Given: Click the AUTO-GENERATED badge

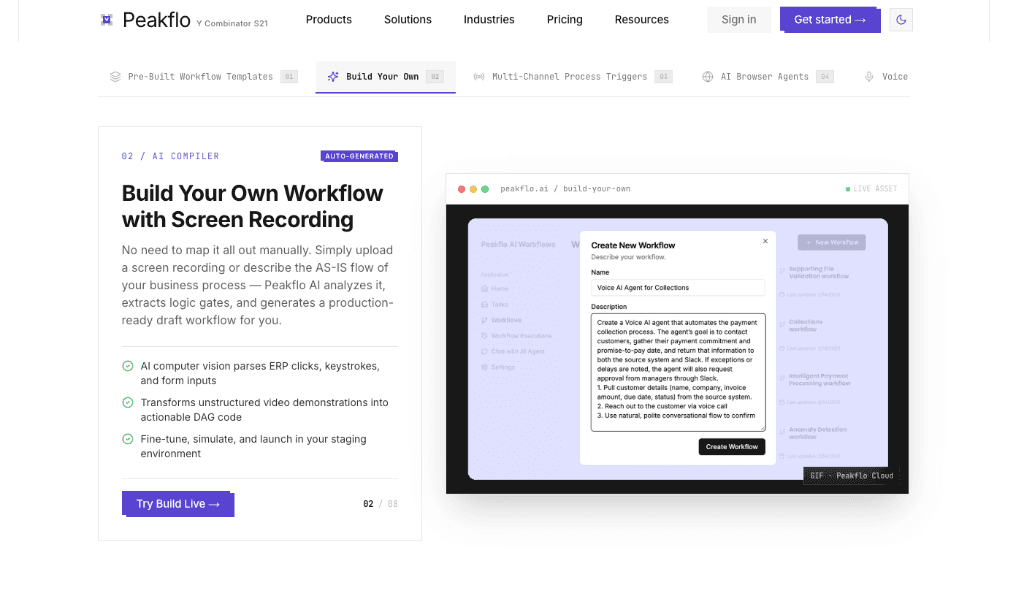Looking at the screenshot, I should (359, 156).
